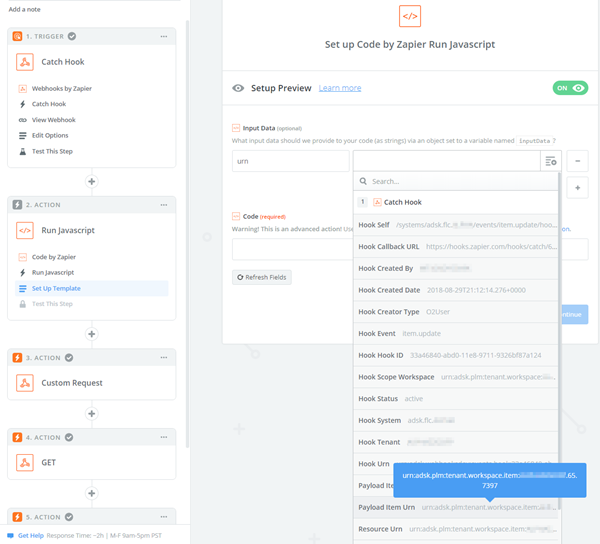Image resolution: width=600 pixels, height=544 pixels.
Task: Collapse the Catch Hook group header in dropdown
Action: (456, 202)
